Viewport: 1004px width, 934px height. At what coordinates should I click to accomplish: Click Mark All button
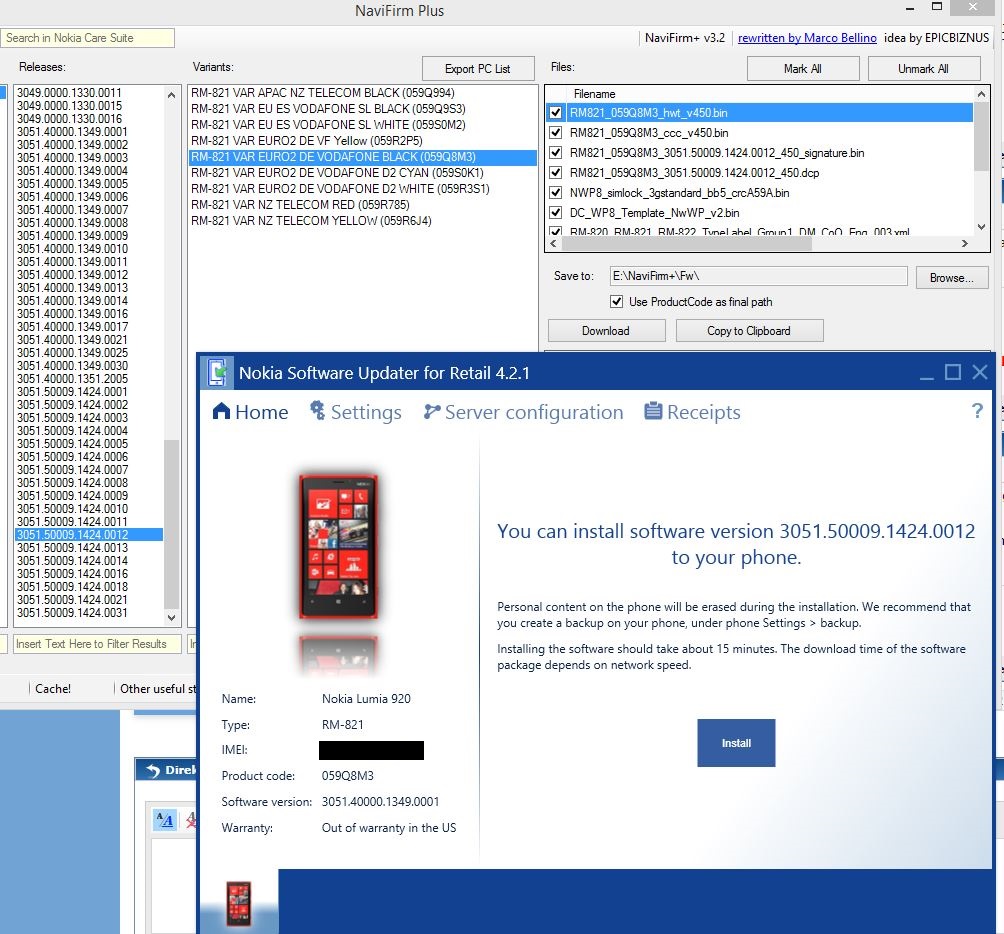pos(802,68)
